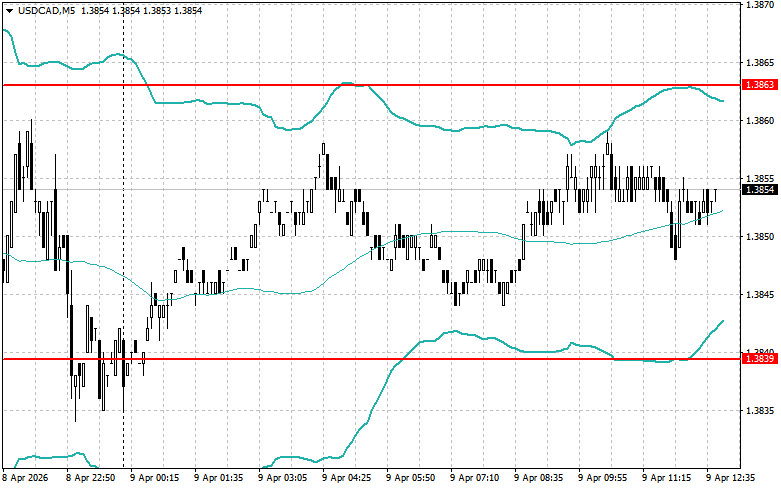
Task: Click the lower red horizontal line at 1.3839
Action: (x=372, y=359)
